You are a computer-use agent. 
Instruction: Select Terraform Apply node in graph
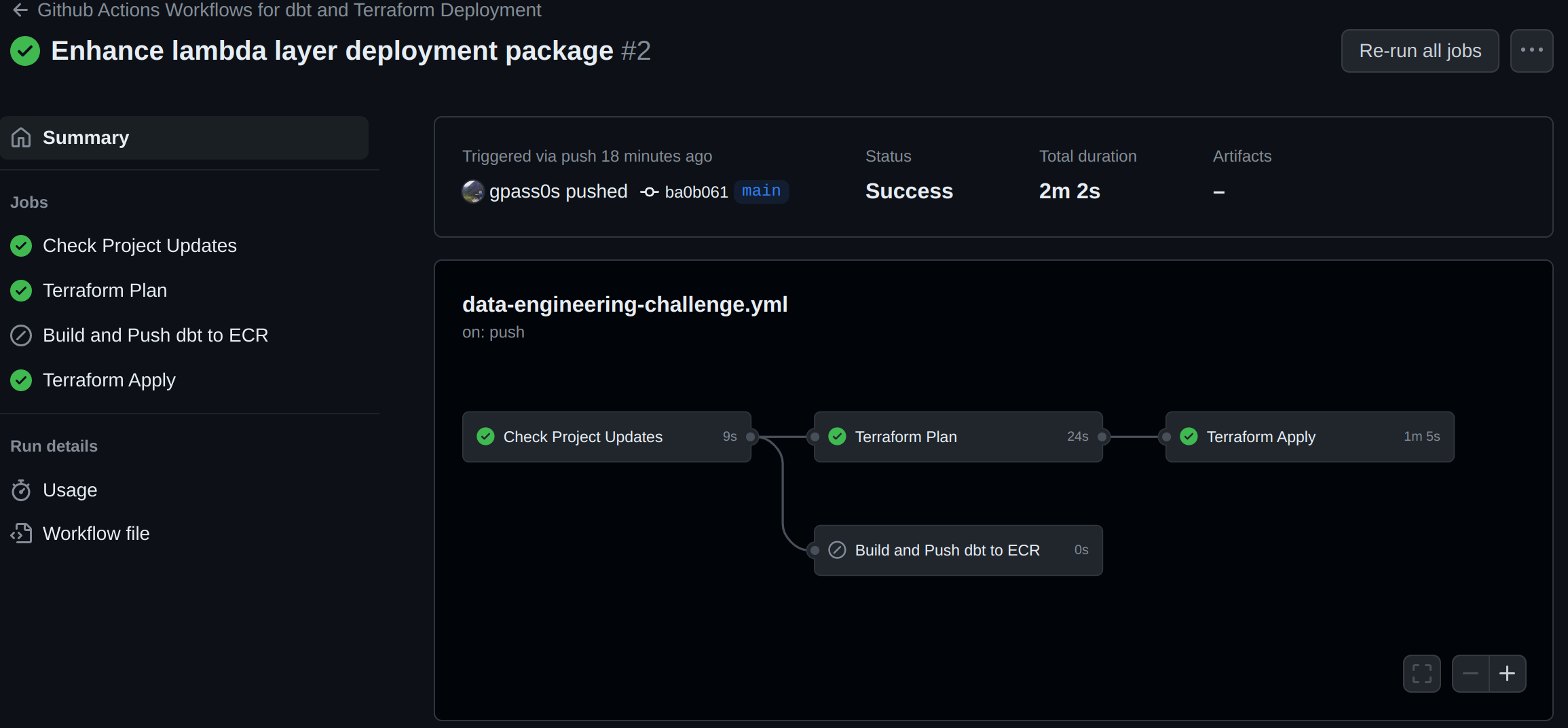tap(1310, 437)
